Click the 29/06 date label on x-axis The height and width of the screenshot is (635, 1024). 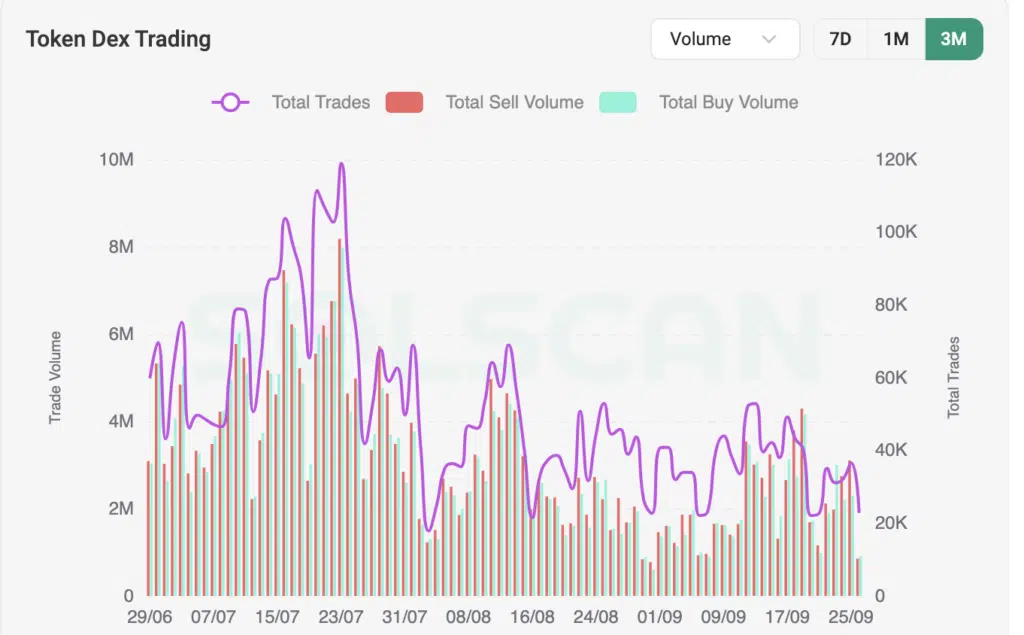pos(151,617)
